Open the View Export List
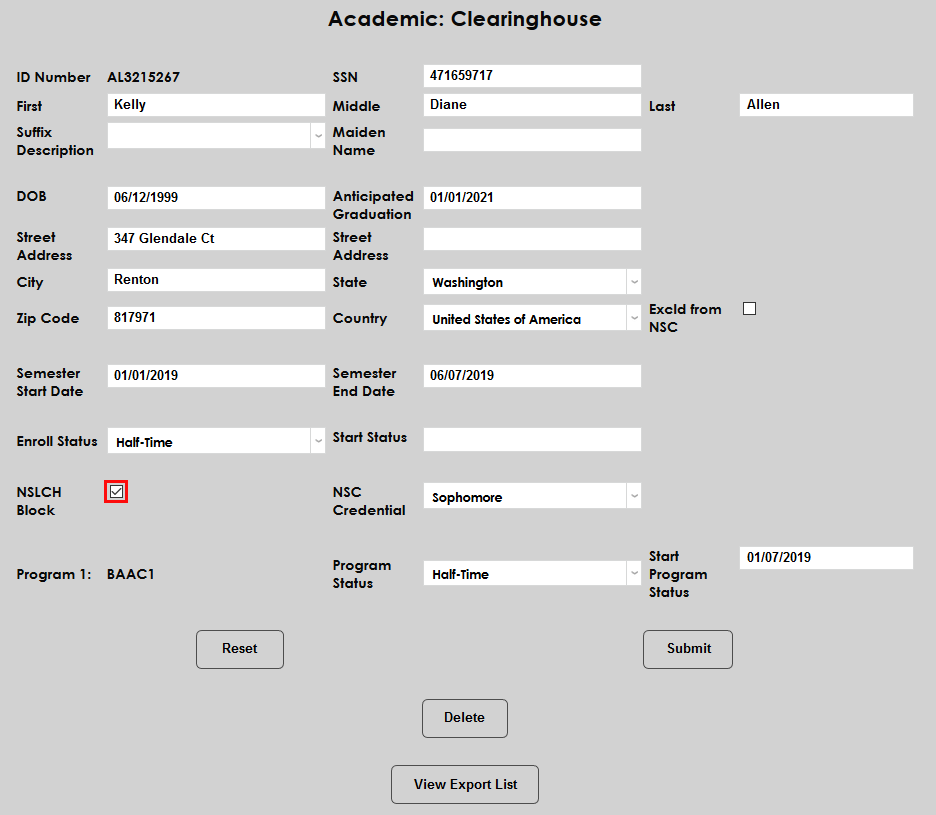 tap(464, 784)
